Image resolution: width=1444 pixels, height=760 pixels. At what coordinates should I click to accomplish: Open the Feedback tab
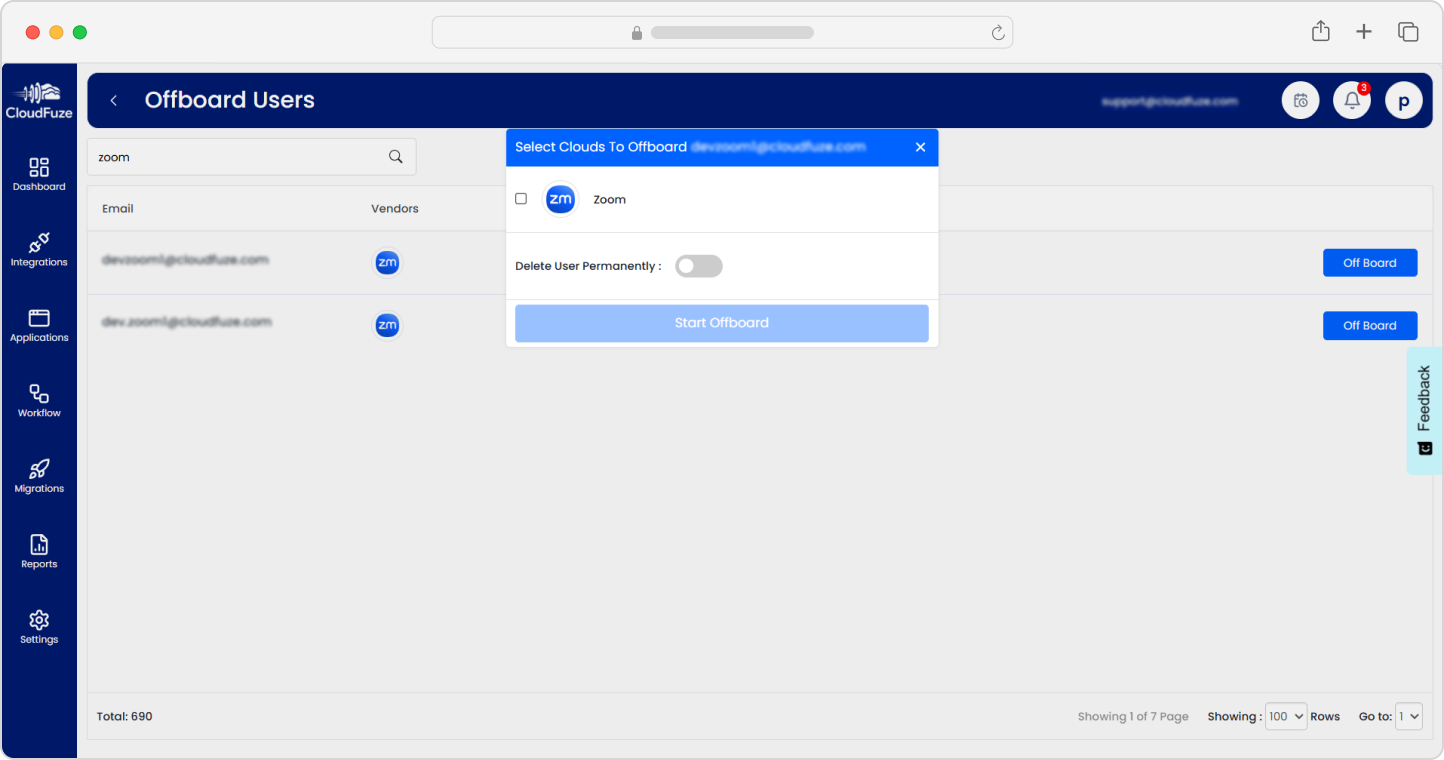(1424, 404)
